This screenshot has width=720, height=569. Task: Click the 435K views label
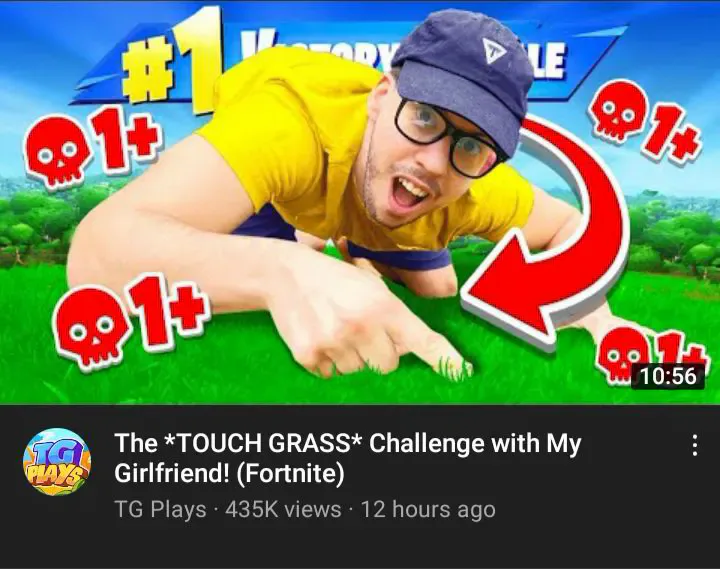283,510
